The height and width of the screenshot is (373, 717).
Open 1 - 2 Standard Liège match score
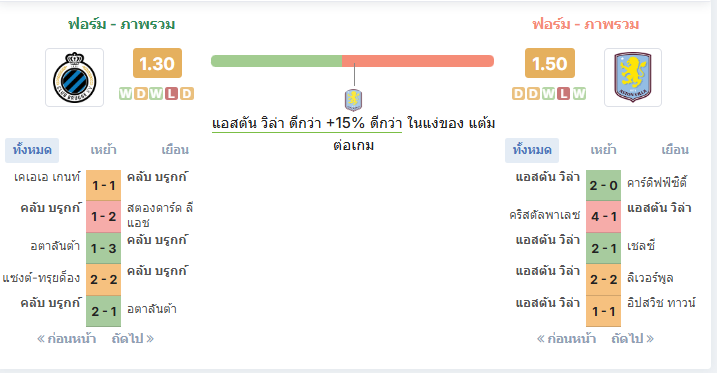click(103, 216)
